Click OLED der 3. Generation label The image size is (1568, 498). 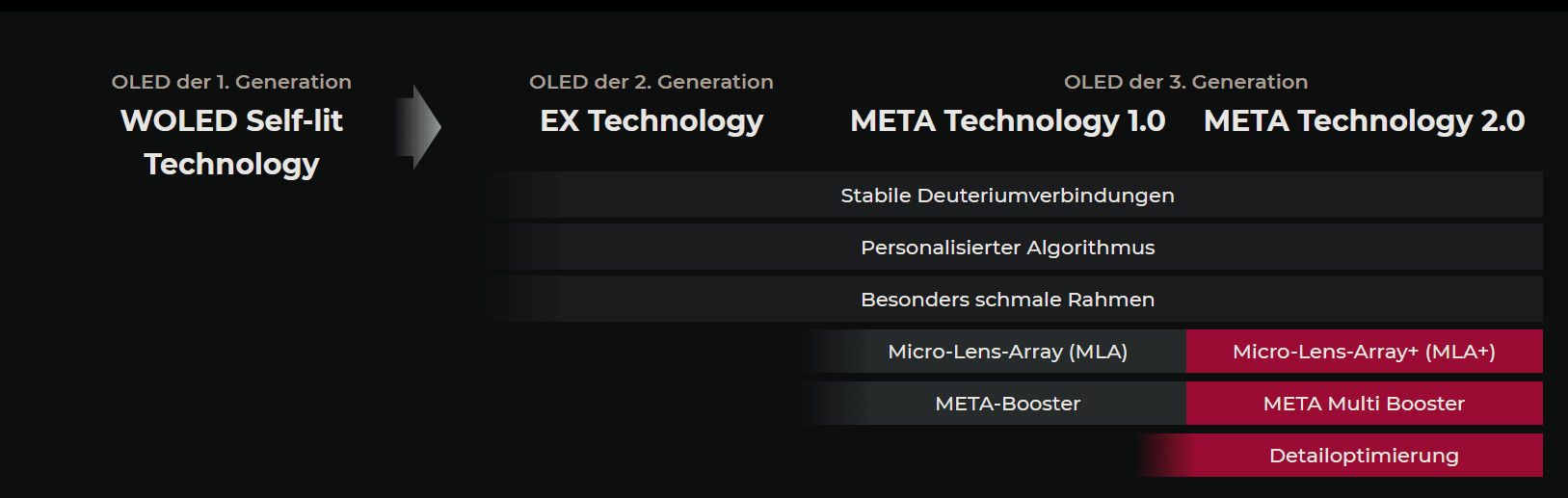(x=1186, y=82)
